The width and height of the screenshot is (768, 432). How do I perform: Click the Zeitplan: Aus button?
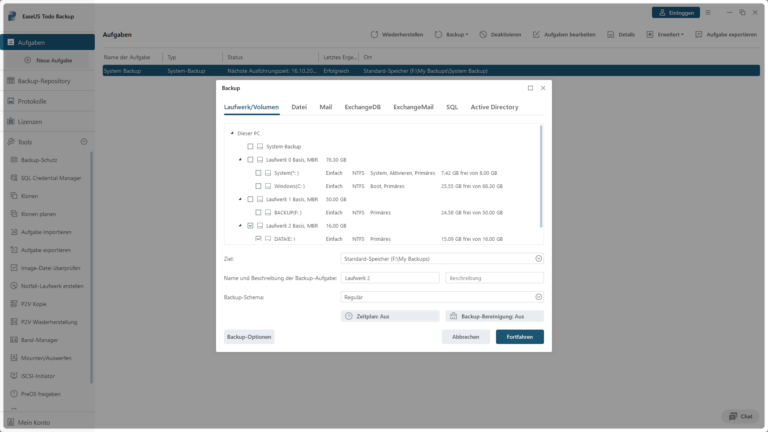click(x=390, y=316)
